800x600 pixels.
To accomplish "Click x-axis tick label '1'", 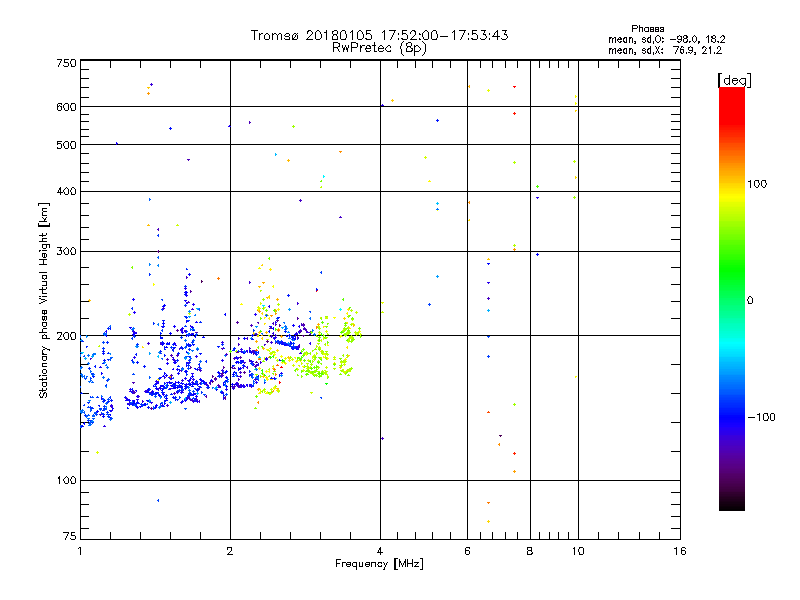I will click(80, 551).
